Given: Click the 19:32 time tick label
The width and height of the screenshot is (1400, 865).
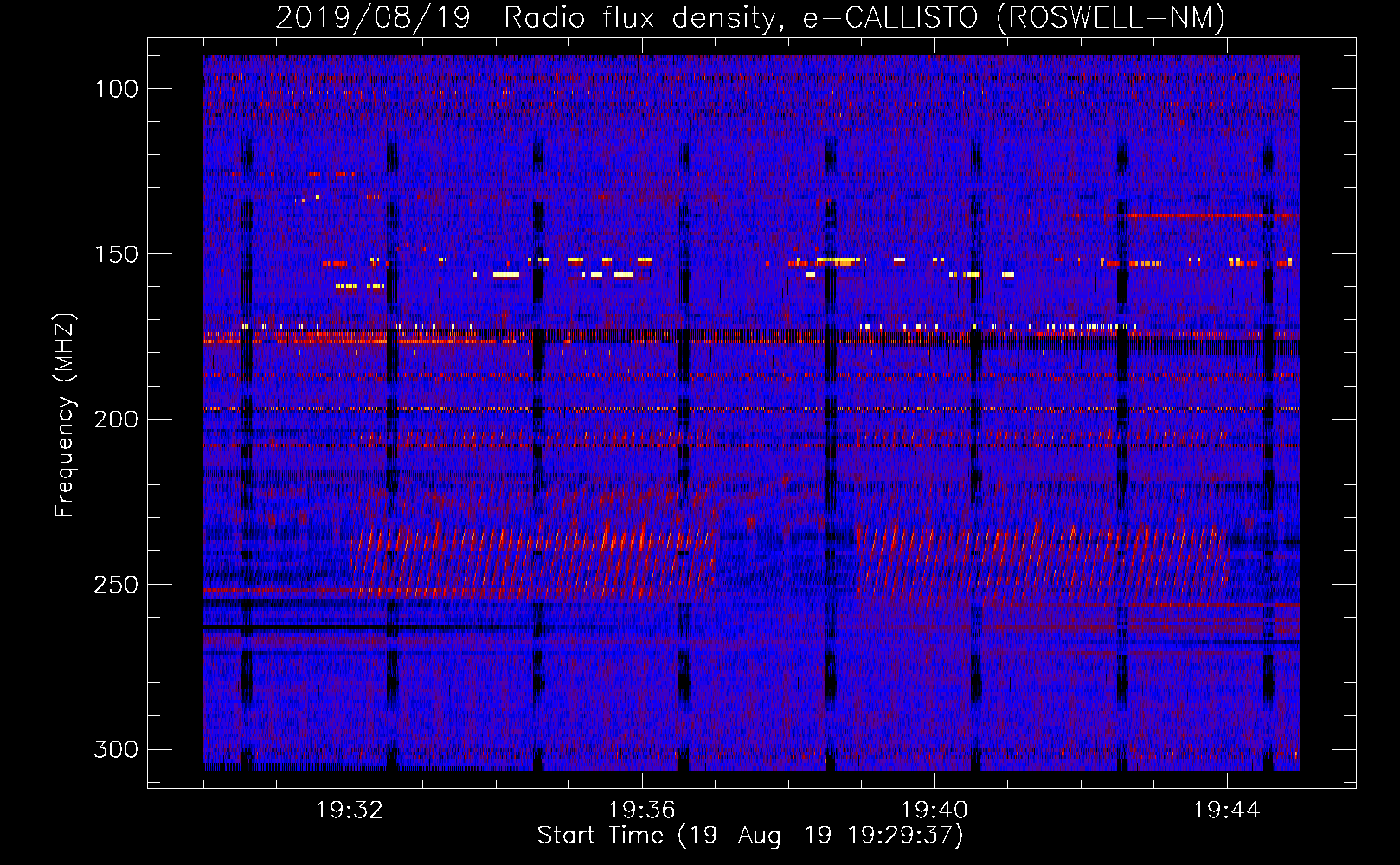Looking at the screenshot, I should click(x=350, y=811).
